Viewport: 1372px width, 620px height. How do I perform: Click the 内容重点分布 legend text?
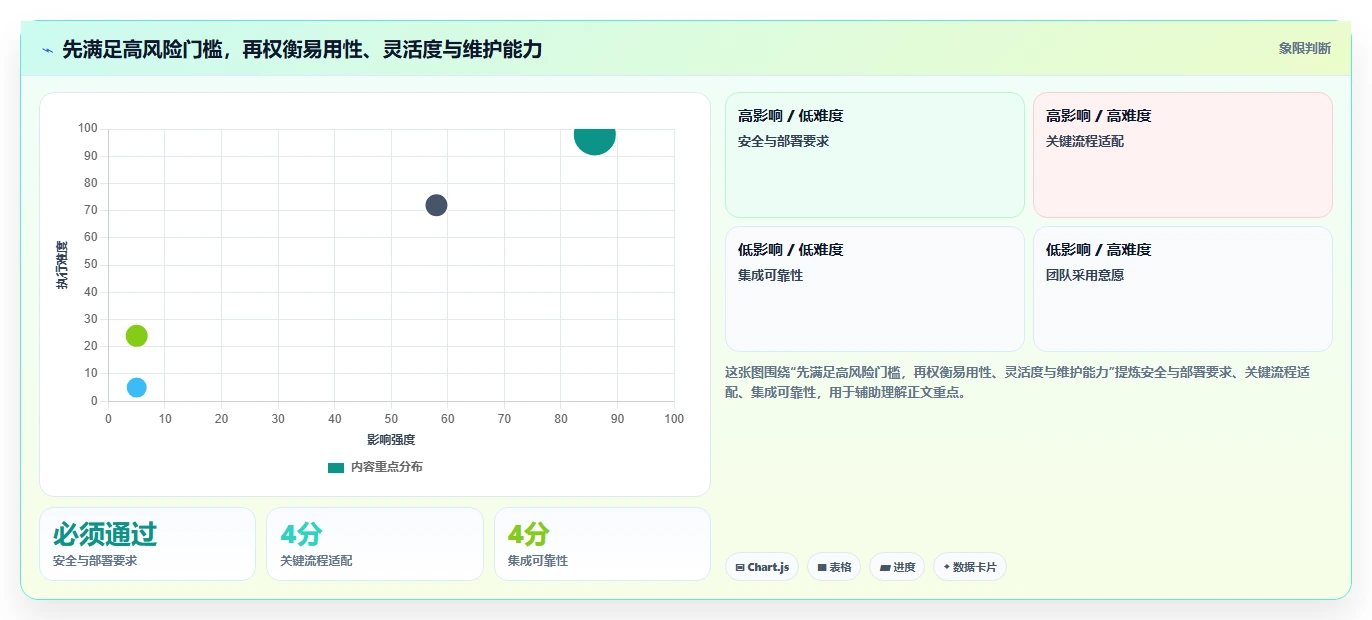[386, 467]
